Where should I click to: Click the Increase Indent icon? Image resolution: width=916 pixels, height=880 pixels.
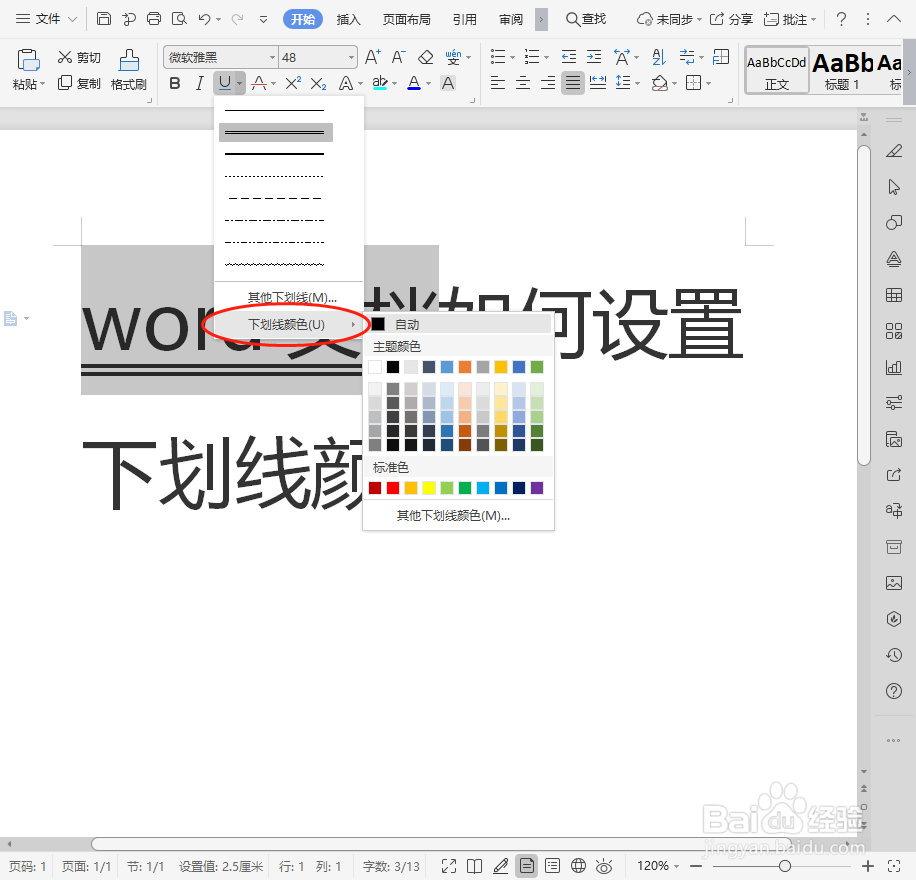(594, 57)
